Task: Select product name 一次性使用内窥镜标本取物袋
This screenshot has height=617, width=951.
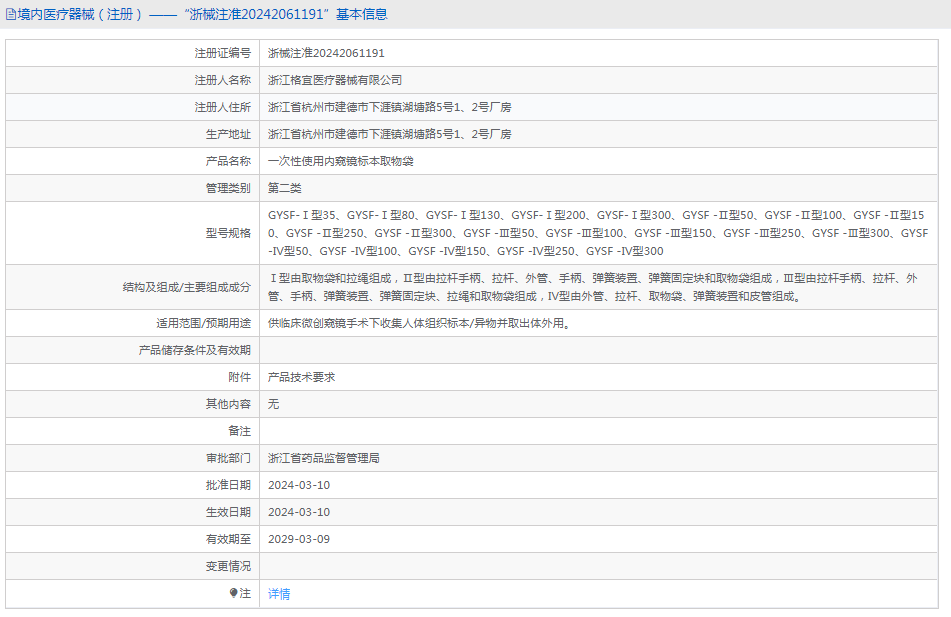Action: click(341, 161)
